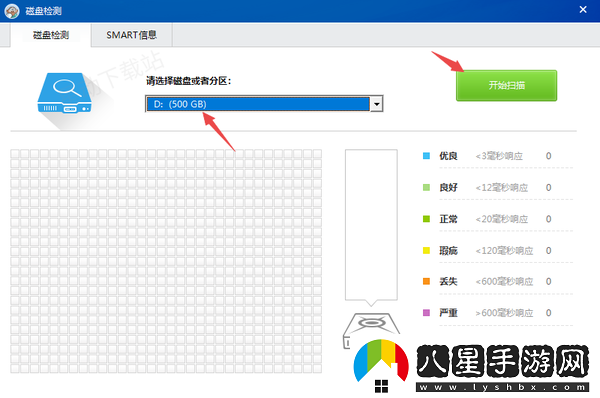Viewport: 600px width, 398px height.
Task: Click the green 开始扫描 button
Action: point(506,85)
